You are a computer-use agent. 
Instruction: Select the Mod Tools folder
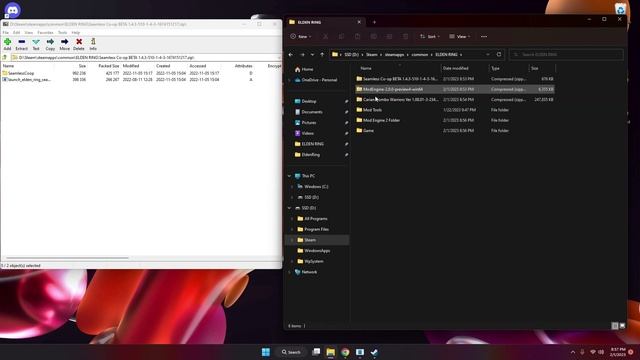click(x=455, y=110)
